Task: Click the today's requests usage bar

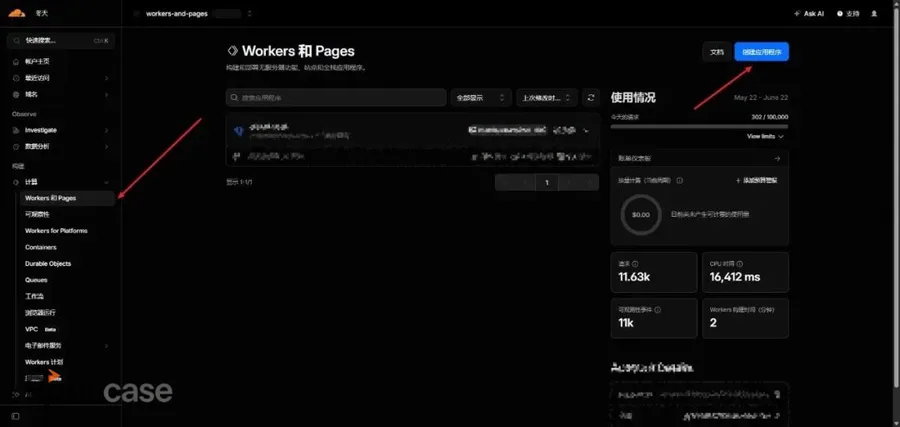Action: point(700,126)
